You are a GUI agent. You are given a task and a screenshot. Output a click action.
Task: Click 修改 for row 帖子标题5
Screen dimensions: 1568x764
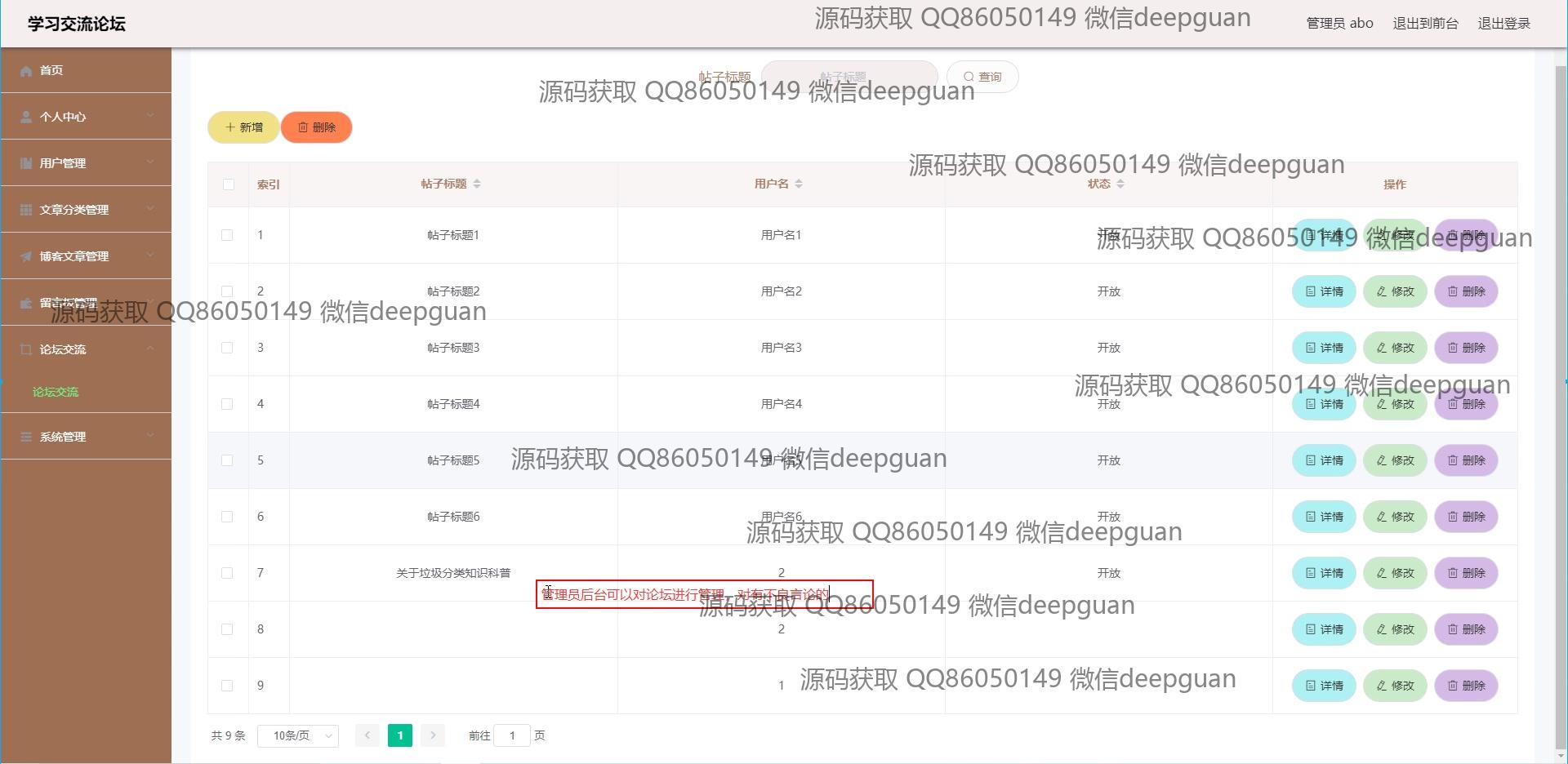click(x=1395, y=460)
